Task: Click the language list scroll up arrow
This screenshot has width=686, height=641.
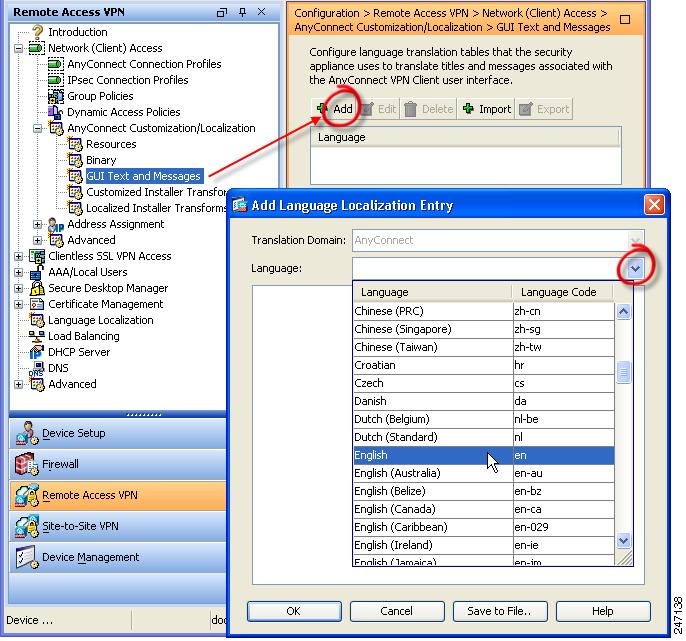Action: pyautogui.click(x=623, y=312)
